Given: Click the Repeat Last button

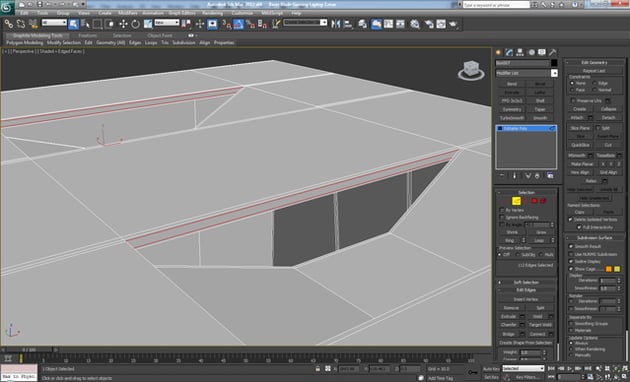Looking at the screenshot, I should click(x=594, y=71).
